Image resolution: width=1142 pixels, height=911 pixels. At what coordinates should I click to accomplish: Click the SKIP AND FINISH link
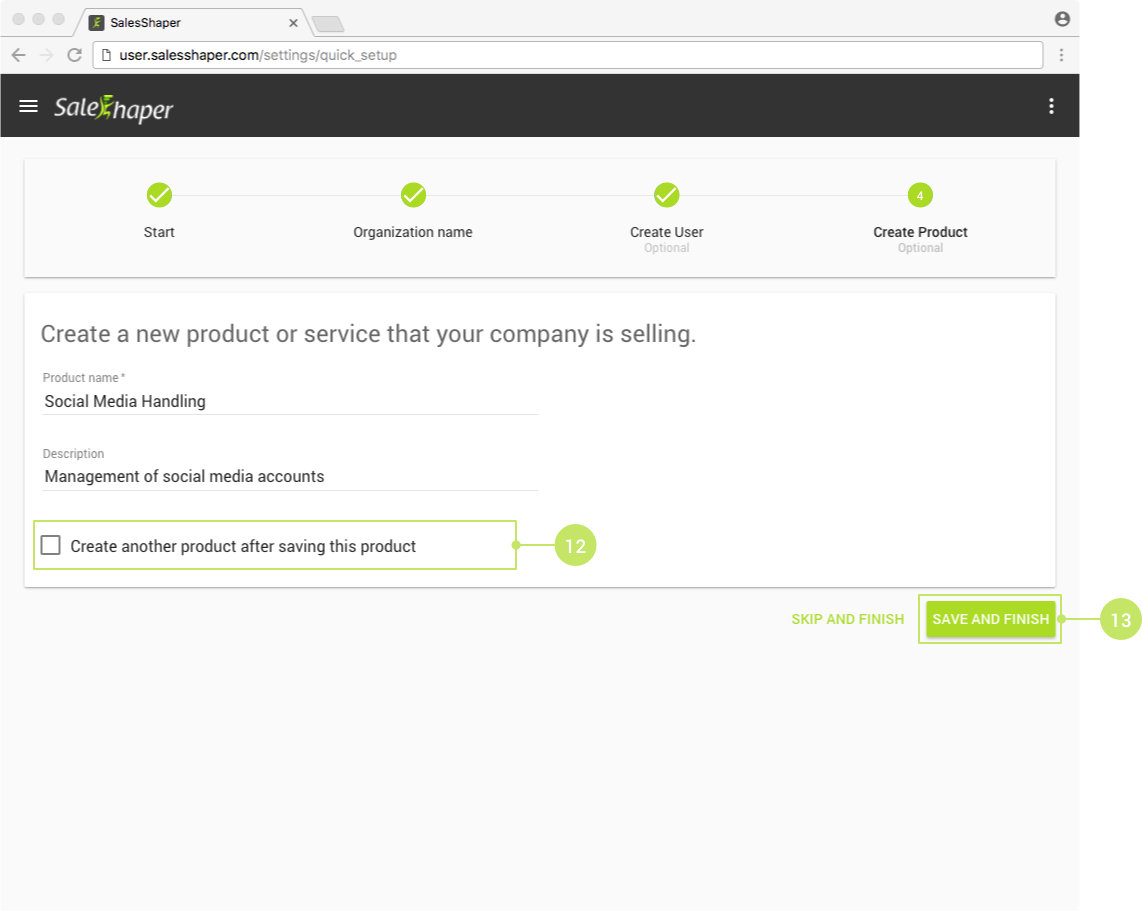848,619
